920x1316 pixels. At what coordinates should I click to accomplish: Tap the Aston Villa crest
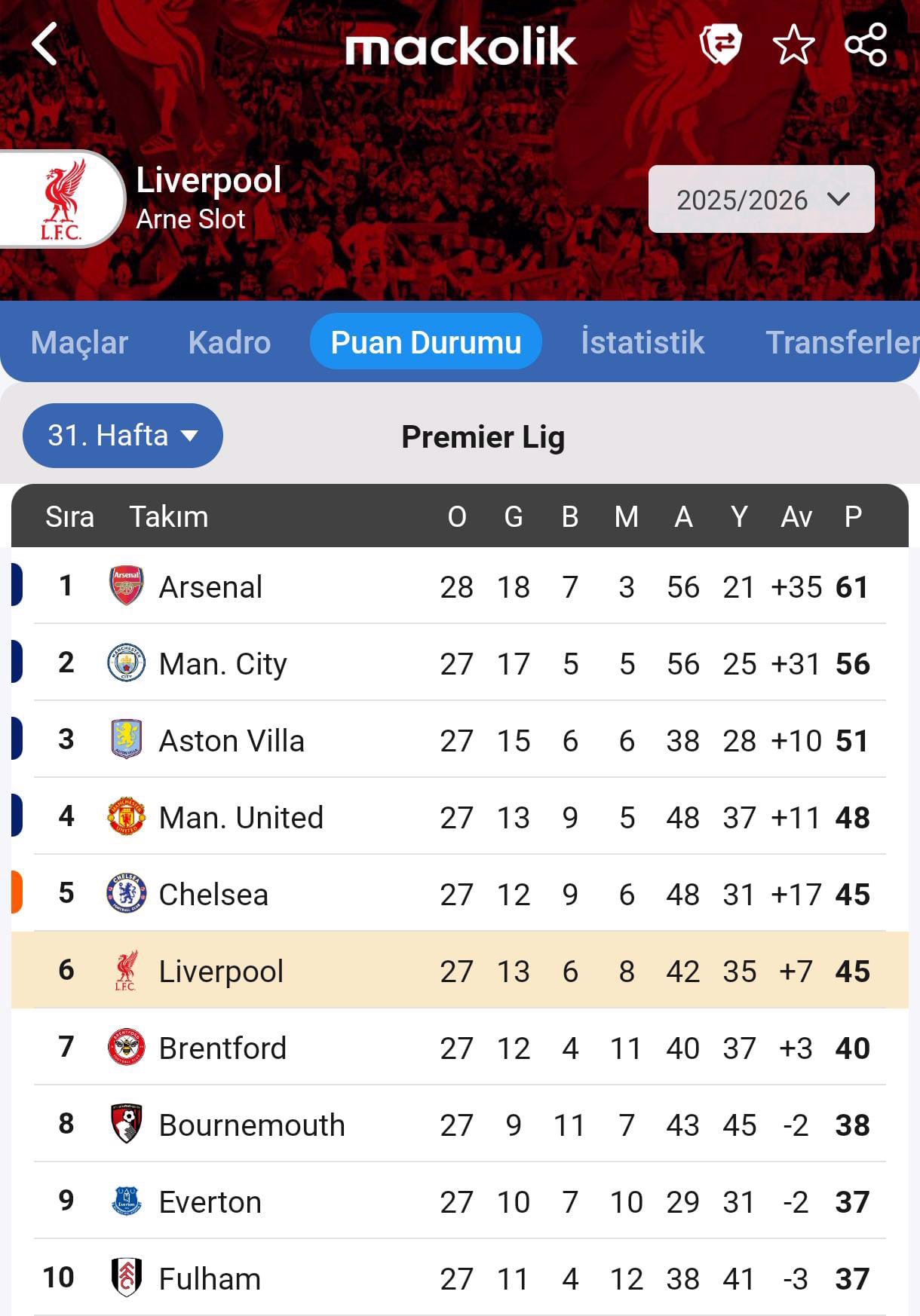tap(126, 739)
